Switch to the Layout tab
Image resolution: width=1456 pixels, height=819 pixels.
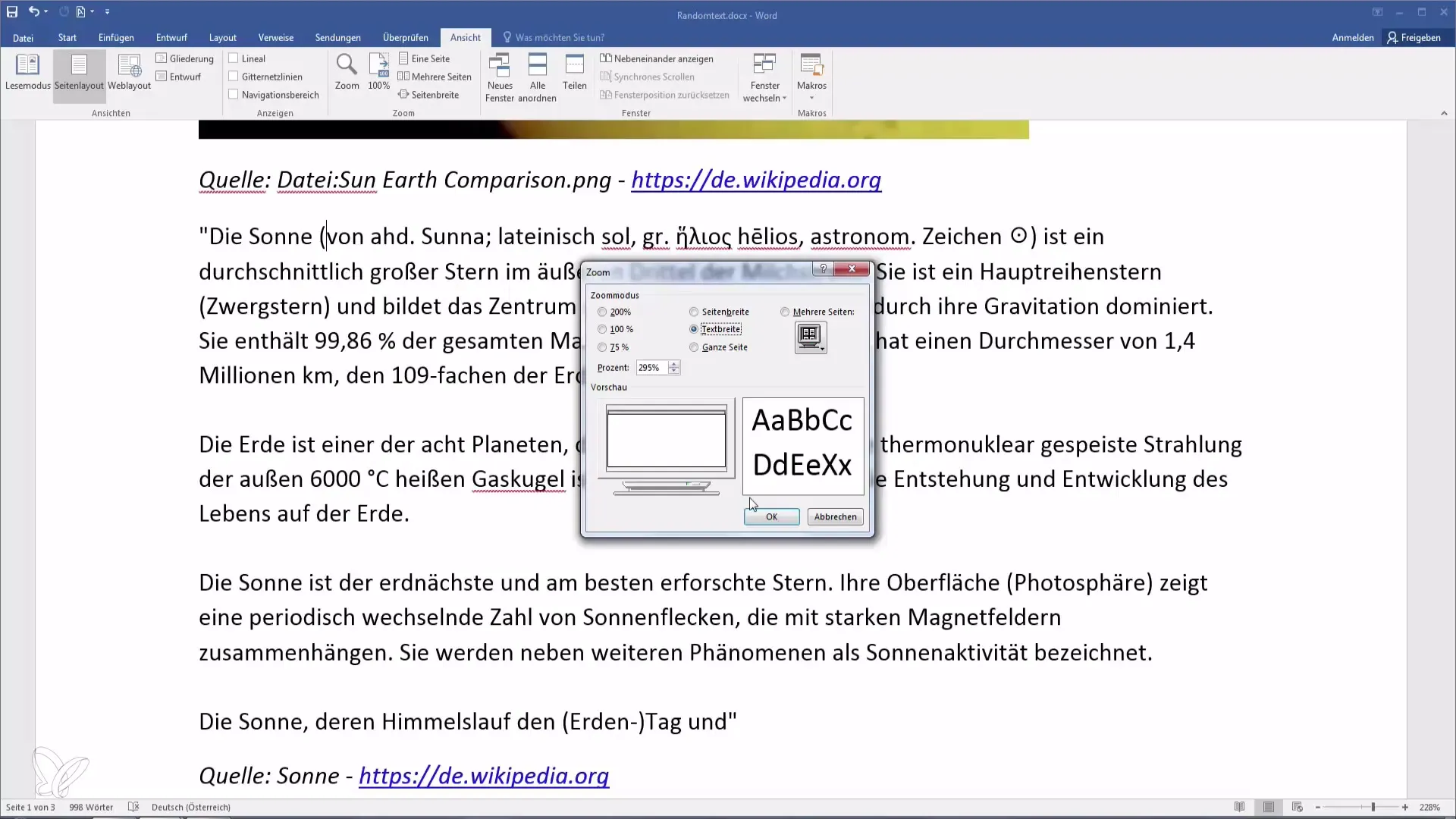pos(222,37)
